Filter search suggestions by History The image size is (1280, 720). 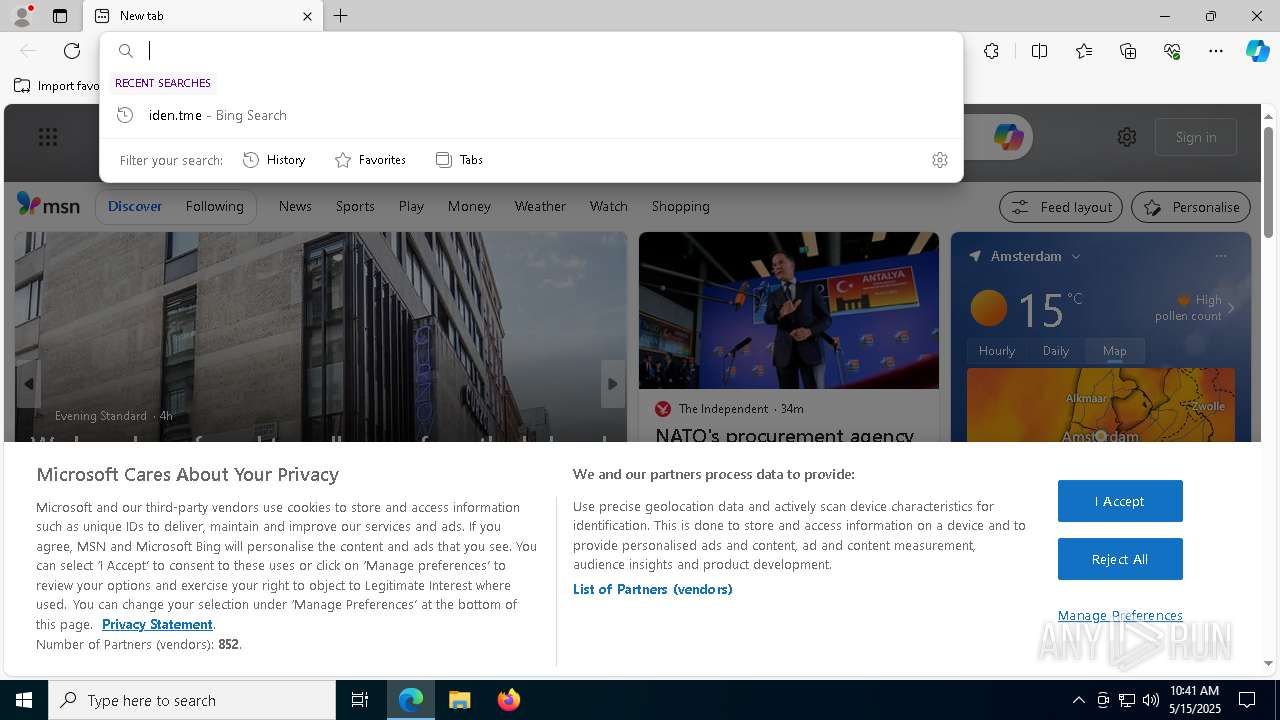[x=275, y=160]
